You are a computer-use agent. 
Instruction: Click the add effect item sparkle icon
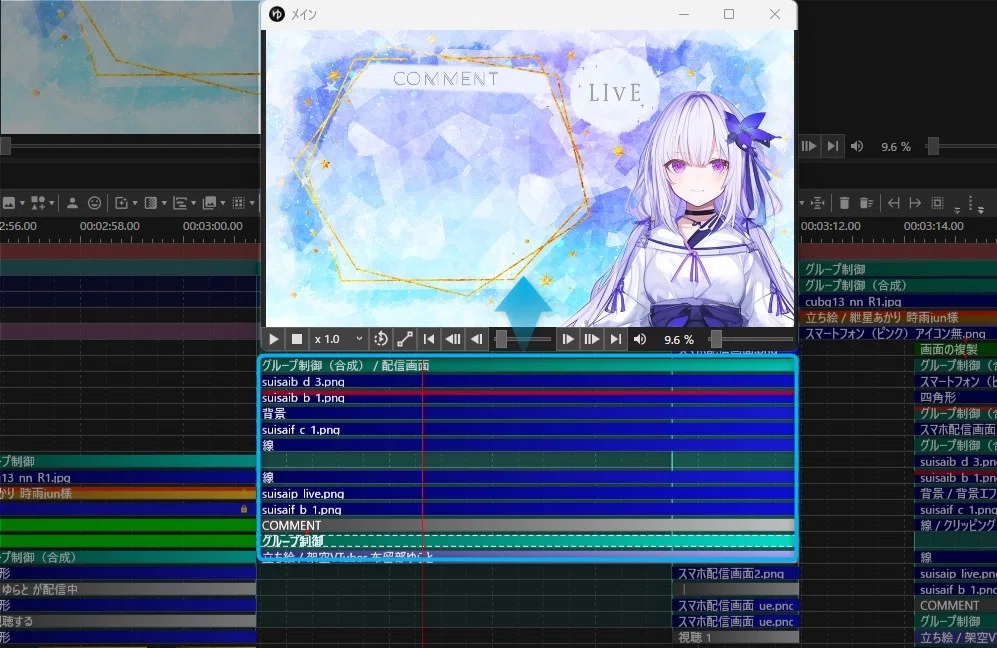pyautogui.click(x=121, y=203)
